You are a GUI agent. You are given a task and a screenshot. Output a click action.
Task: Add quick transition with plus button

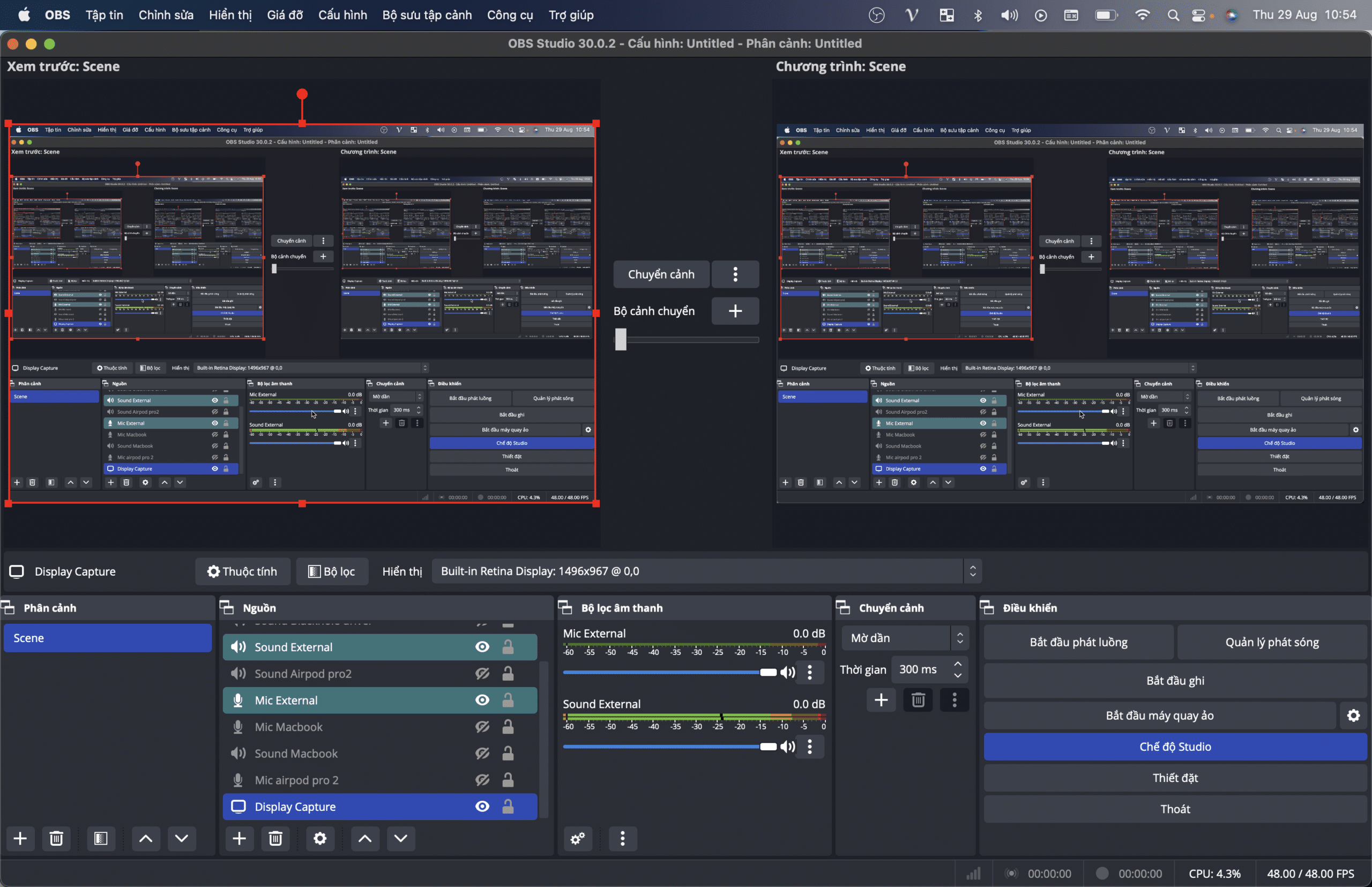tap(735, 311)
